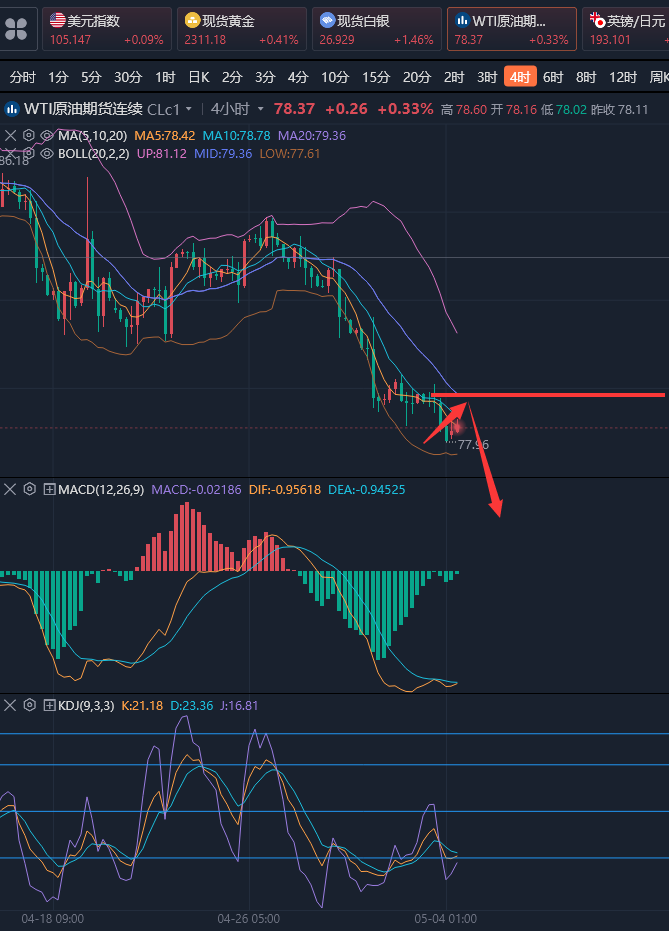Close the MACD(12,26,9) panel with X

tap(10, 490)
